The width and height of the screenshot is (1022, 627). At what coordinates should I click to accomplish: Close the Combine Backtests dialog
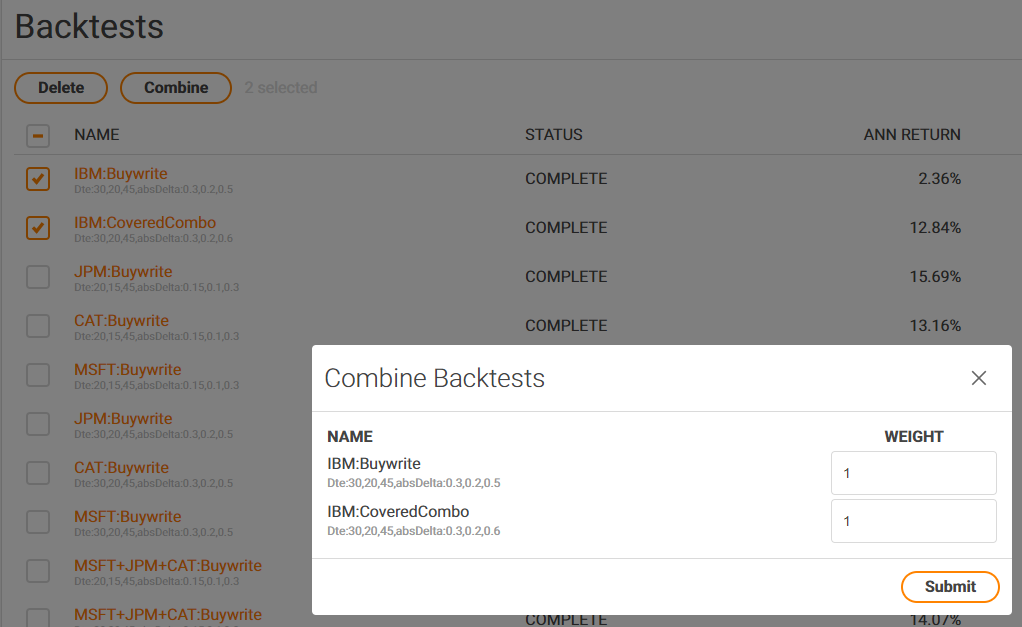click(978, 378)
